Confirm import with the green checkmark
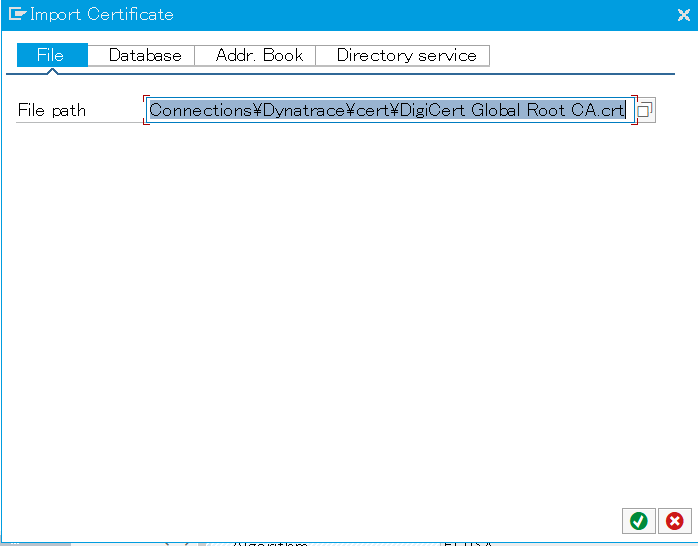698x546 pixels. (638, 521)
